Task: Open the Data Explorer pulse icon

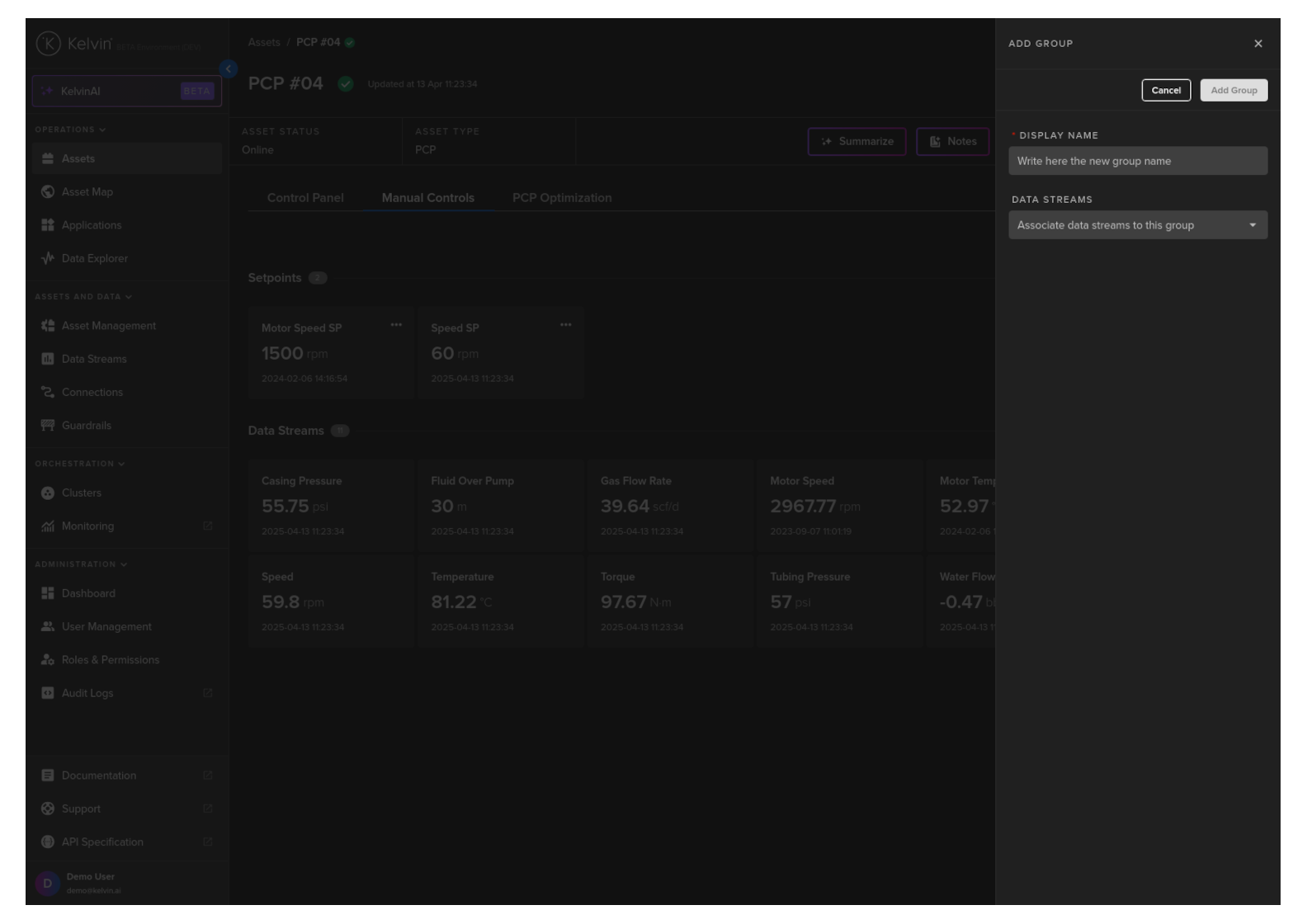Action: coord(48,258)
